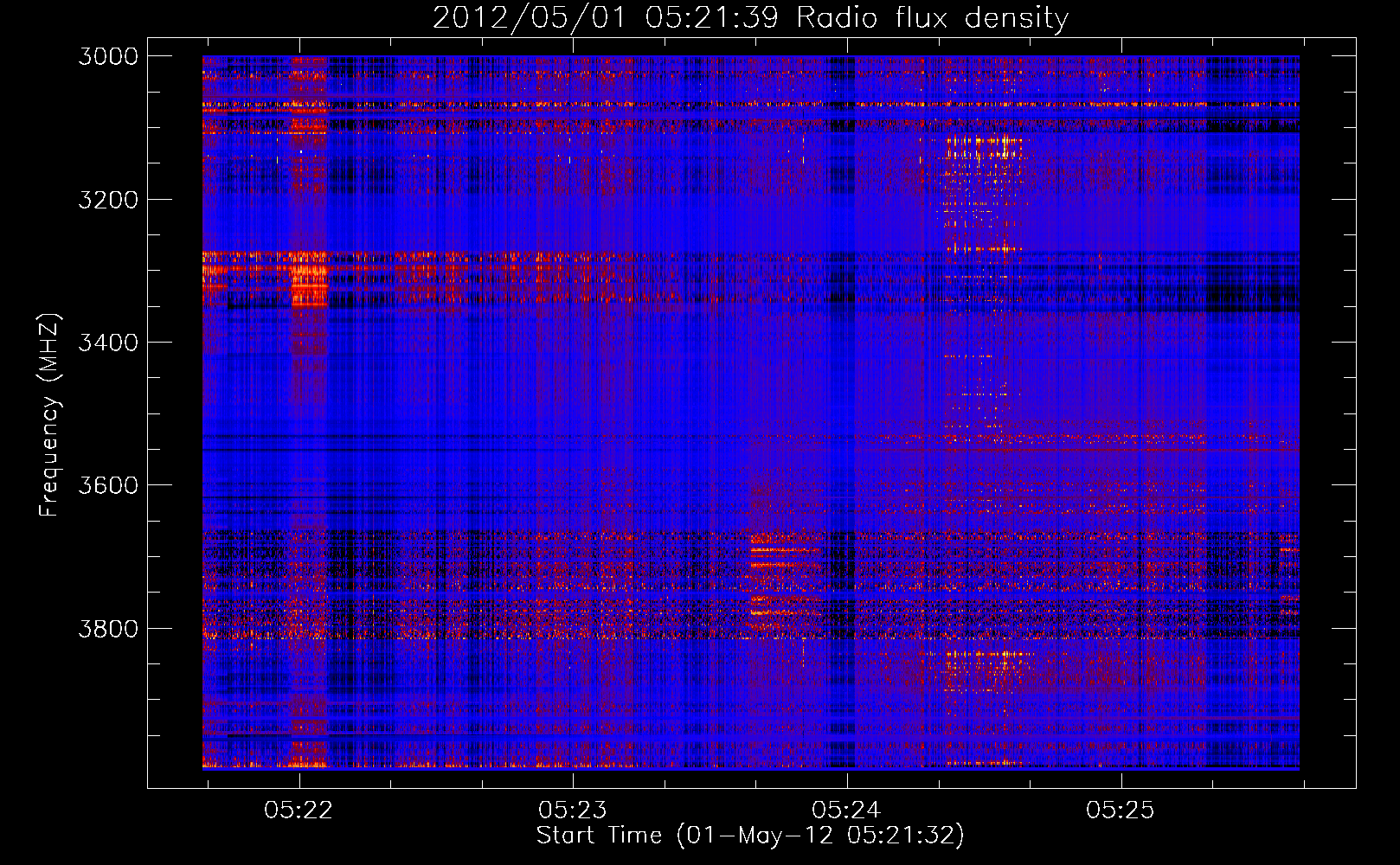Click the '05:22' time axis label
1400x865 pixels.
click(x=299, y=810)
